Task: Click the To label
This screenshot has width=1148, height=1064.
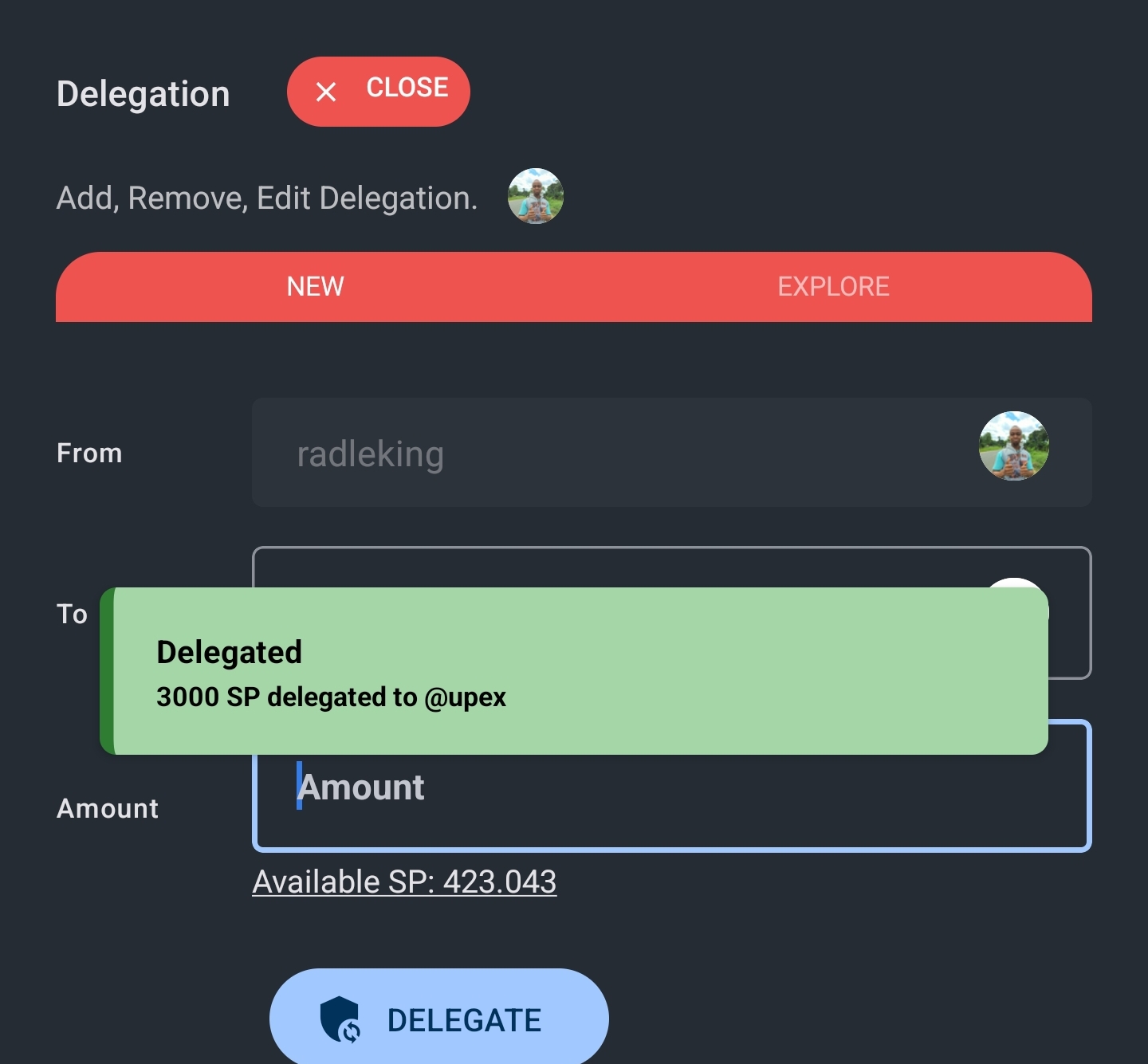Action: (72, 614)
